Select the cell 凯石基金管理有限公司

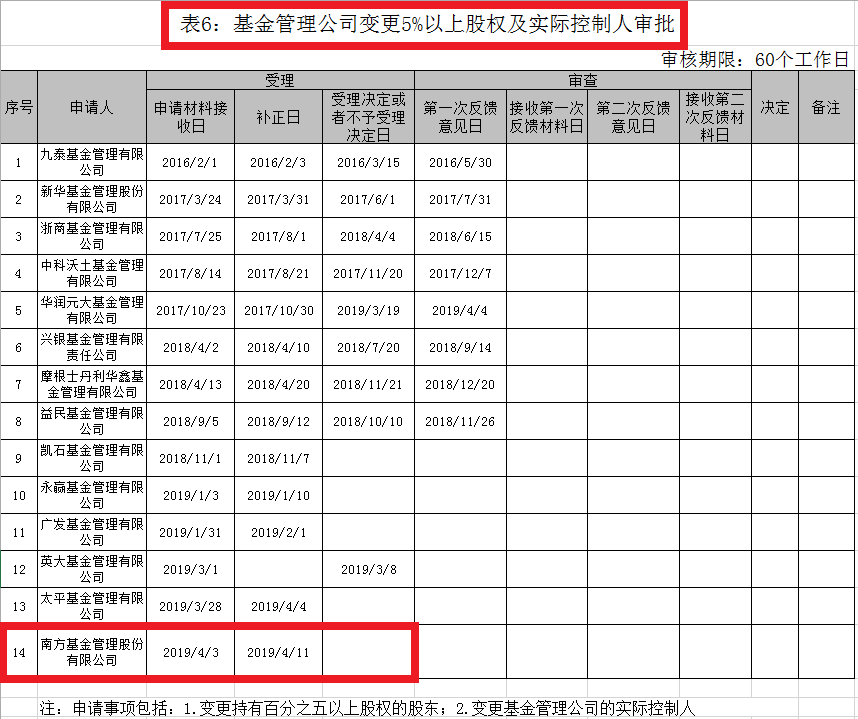pyautogui.click(x=92, y=458)
